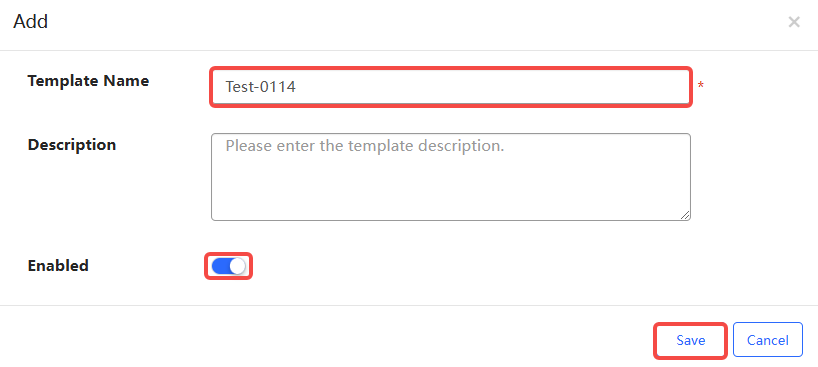Select the Cancel option beside Save
This screenshot has width=818, height=367.
tap(767, 340)
